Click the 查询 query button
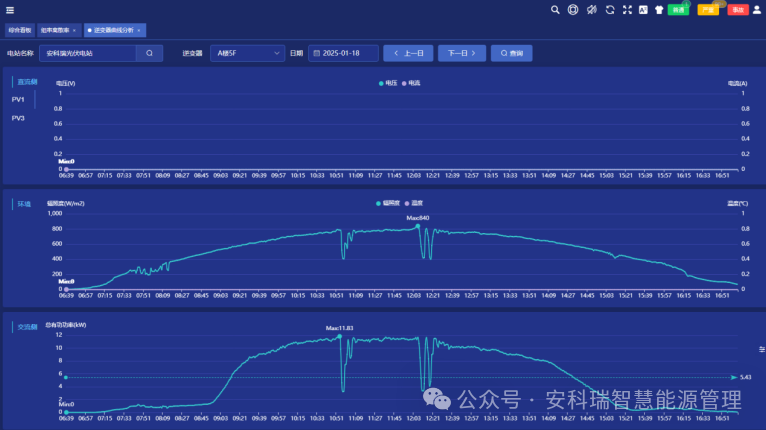 pyautogui.click(x=511, y=53)
